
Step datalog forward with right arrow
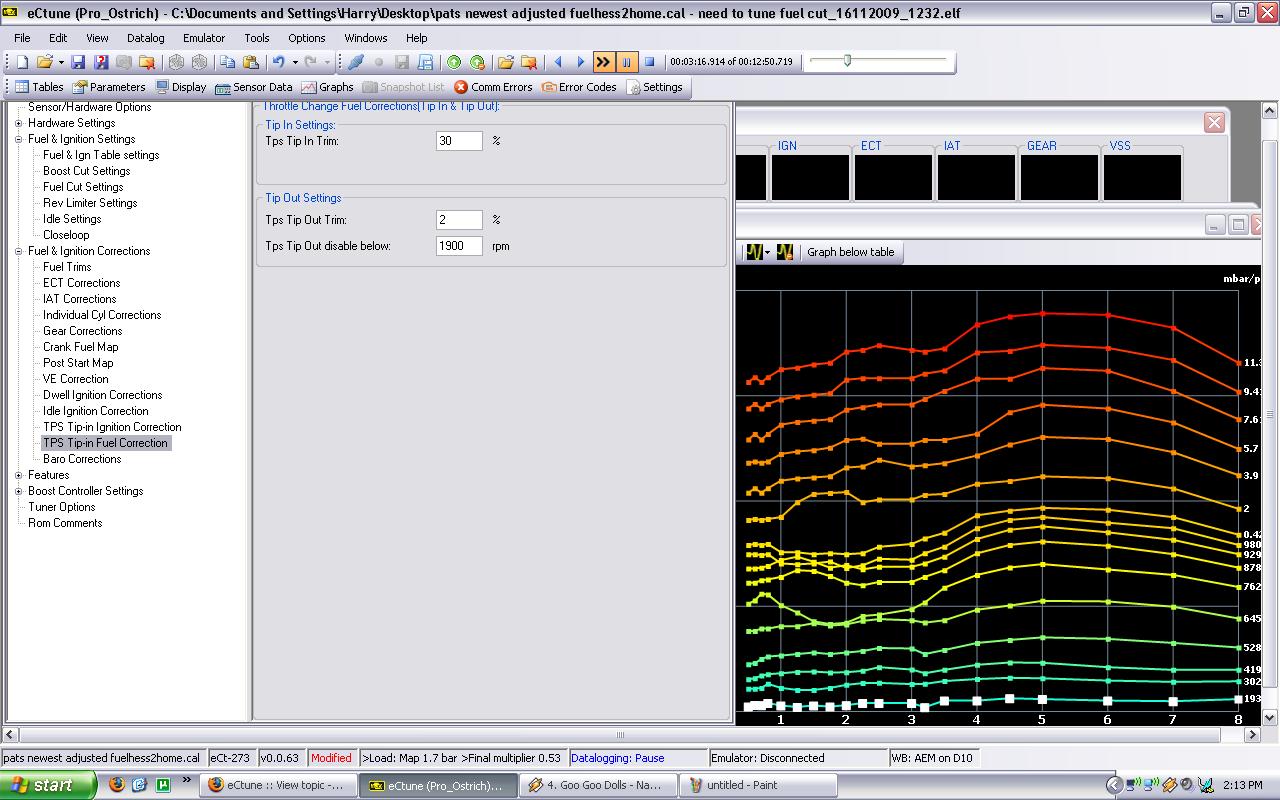(x=581, y=62)
